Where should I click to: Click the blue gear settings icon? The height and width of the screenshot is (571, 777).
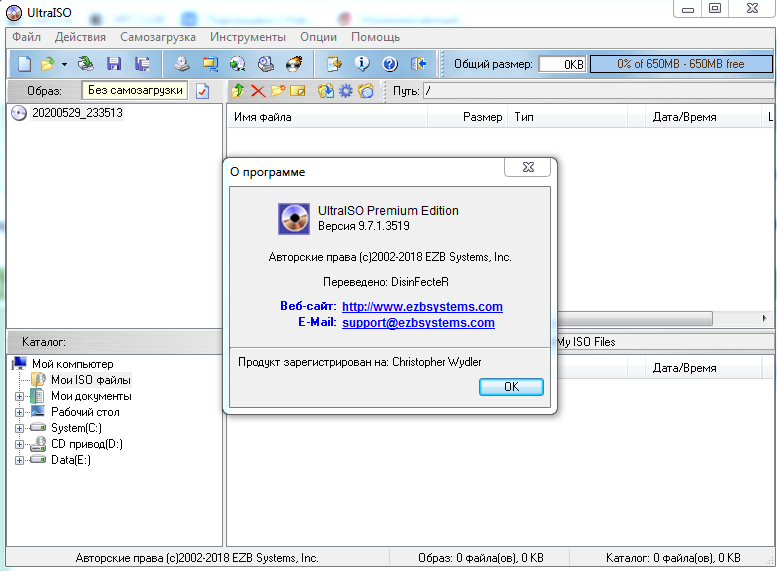point(345,91)
